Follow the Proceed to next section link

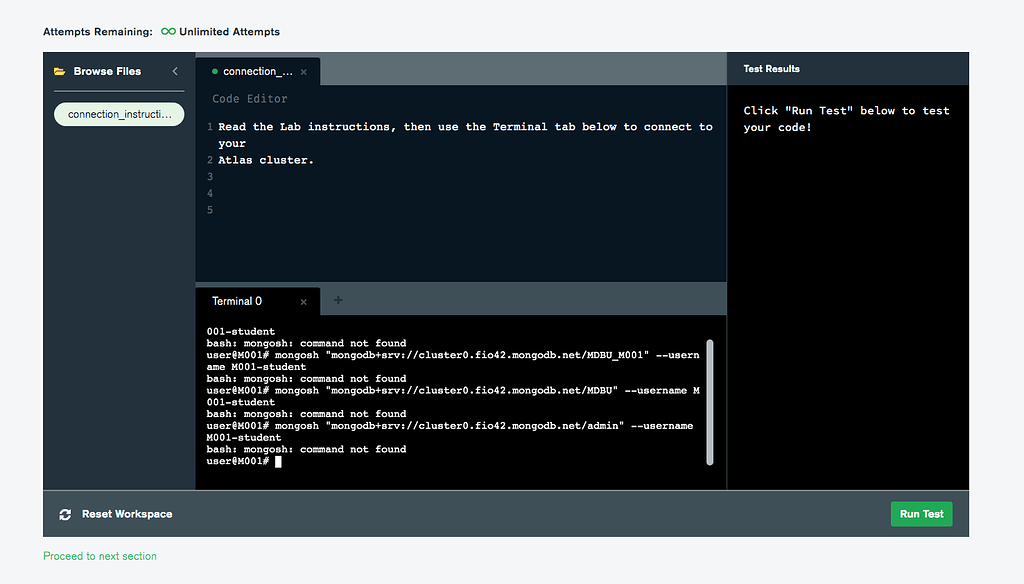(99, 556)
